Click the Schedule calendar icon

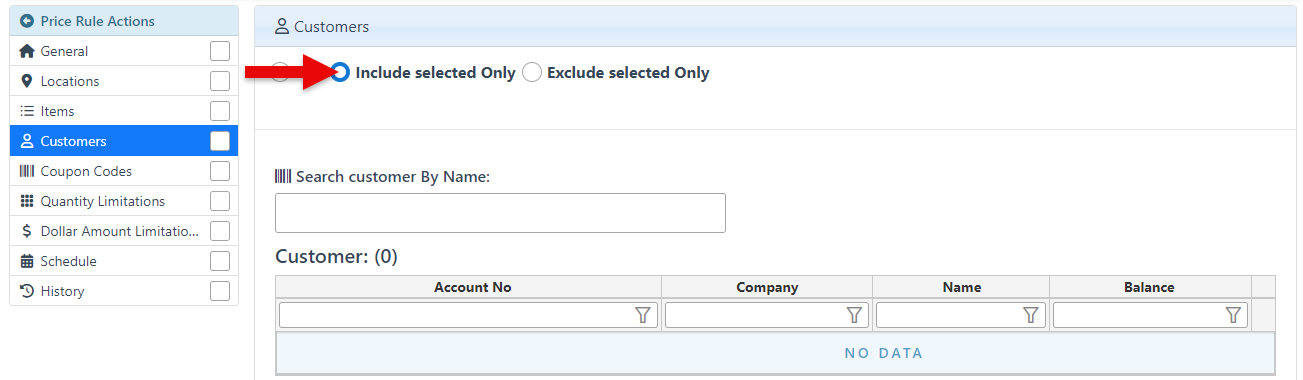27,261
